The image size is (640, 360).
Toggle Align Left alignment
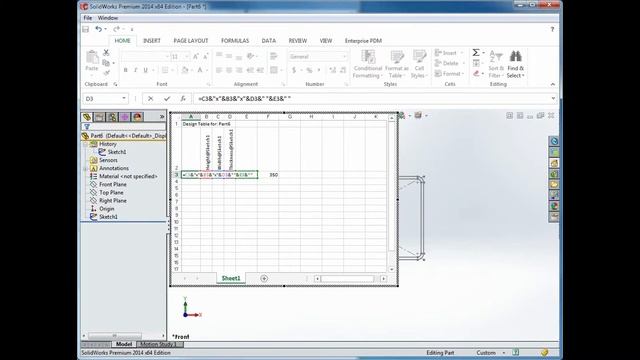(219, 70)
